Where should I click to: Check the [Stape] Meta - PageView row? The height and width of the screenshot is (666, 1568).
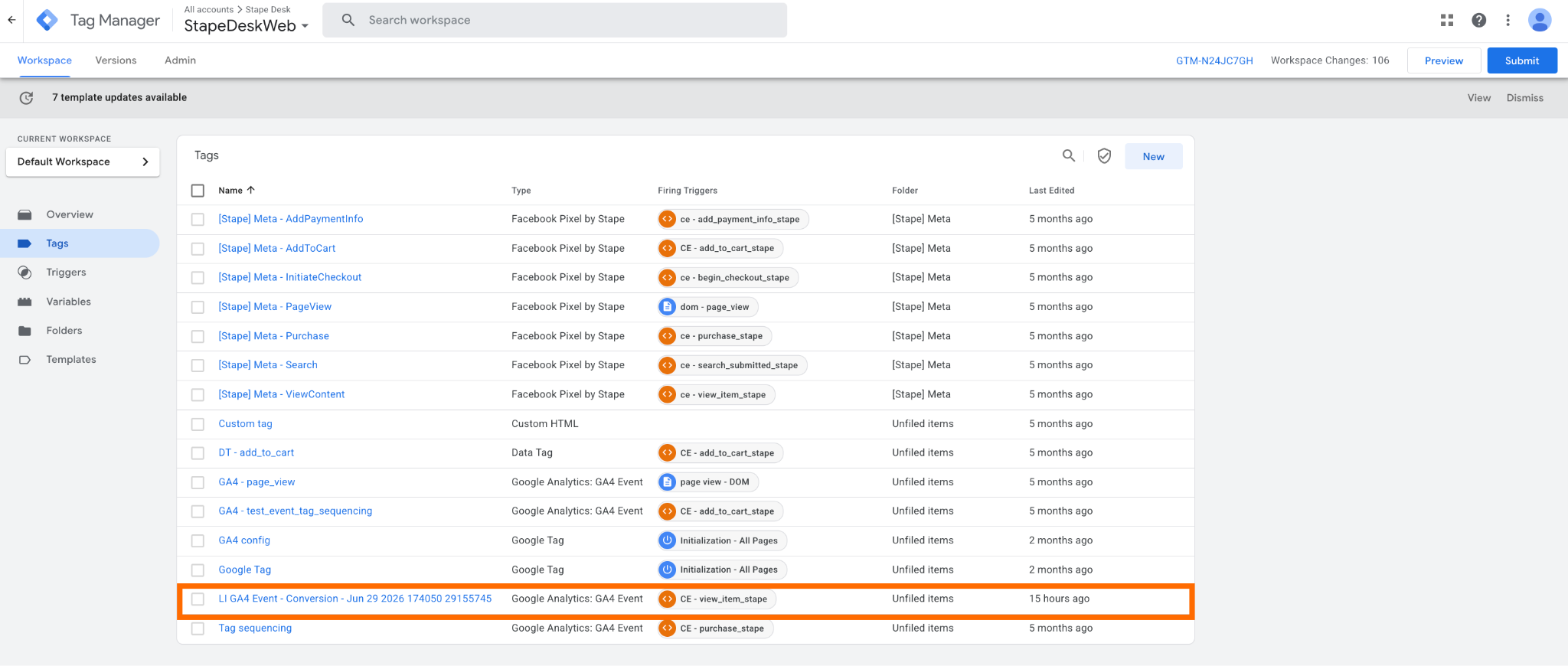(x=198, y=307)
